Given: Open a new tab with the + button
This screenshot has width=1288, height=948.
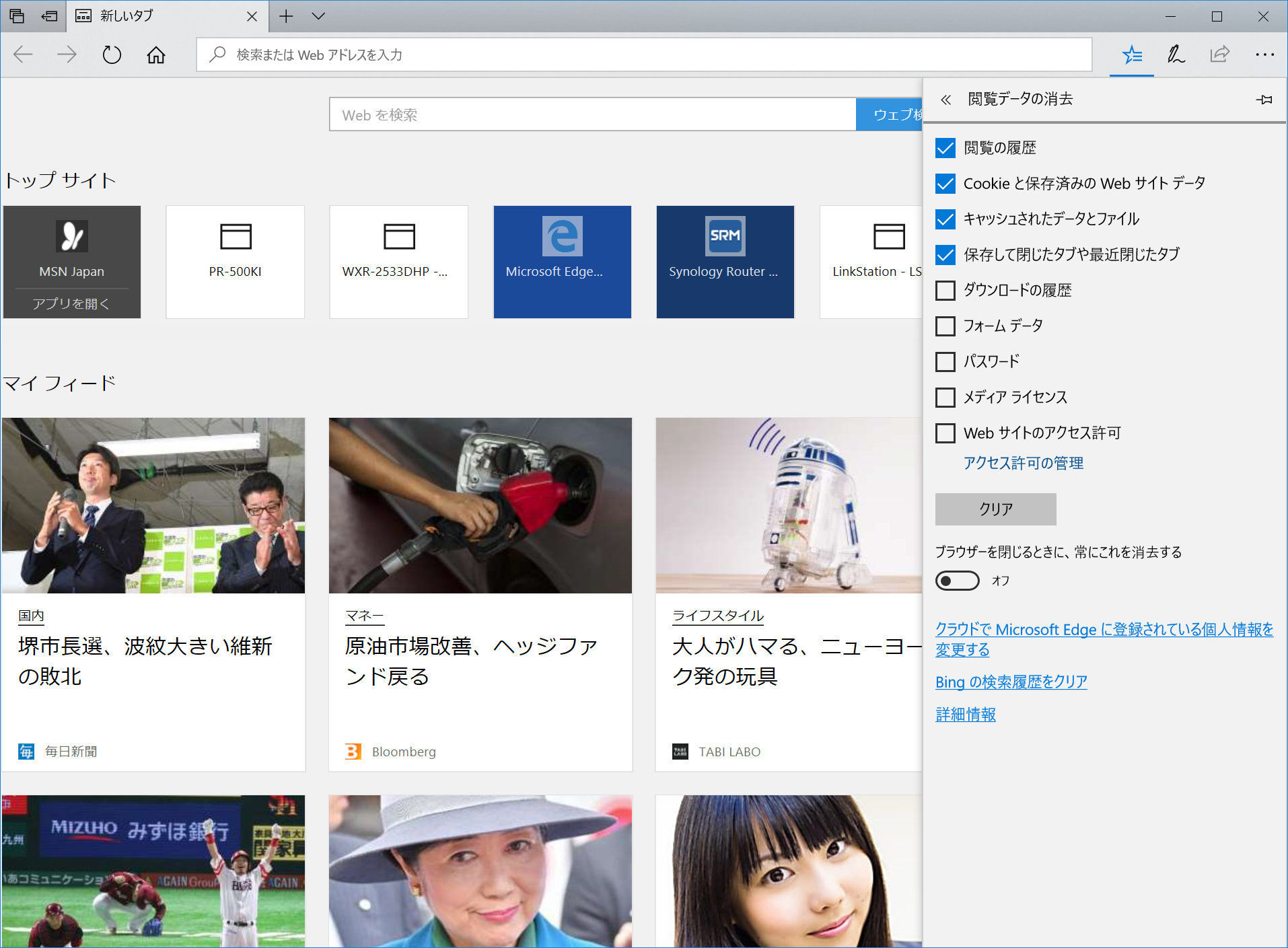Looking at the screenshot, I should point(286,16).
